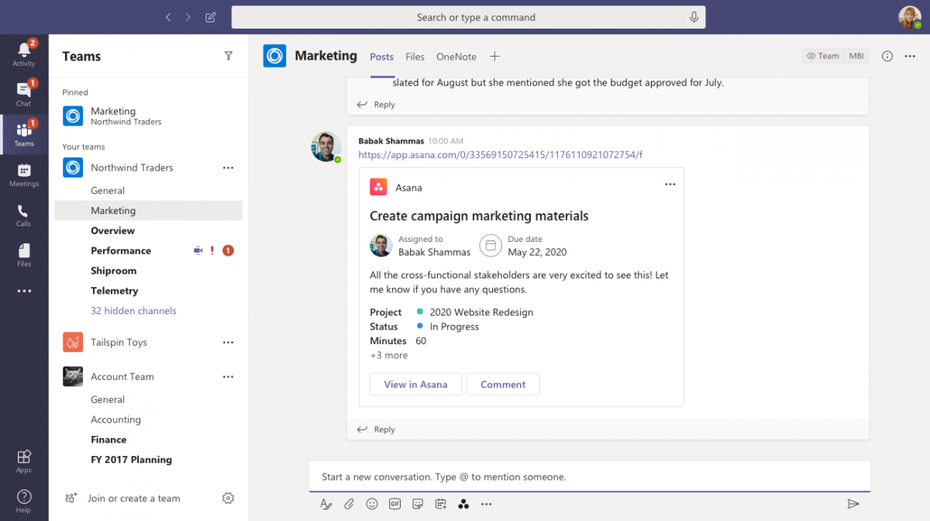Show more apps ellipsis in sidebar
930x521 pixels.
click(x=24, y=291)
